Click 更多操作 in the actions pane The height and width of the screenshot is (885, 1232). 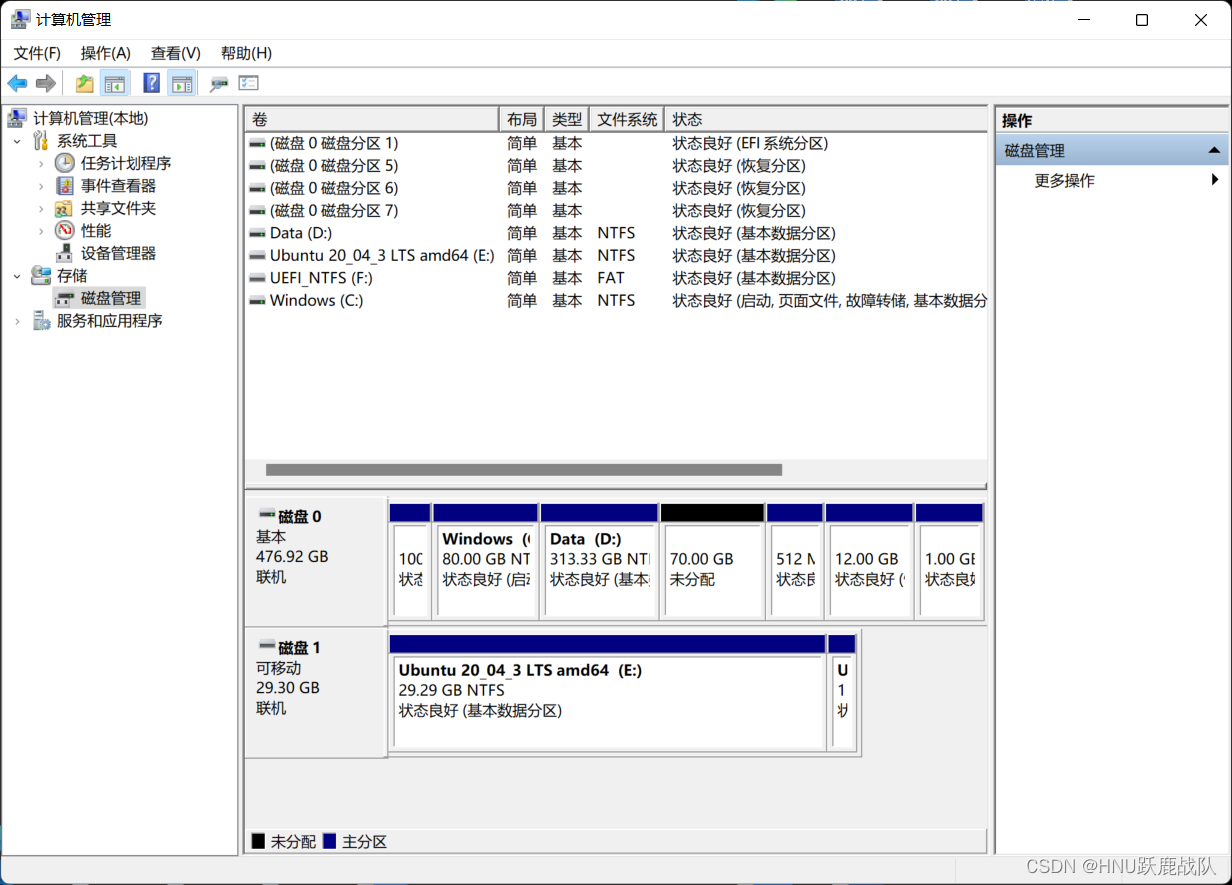[x=1064, y=181]
